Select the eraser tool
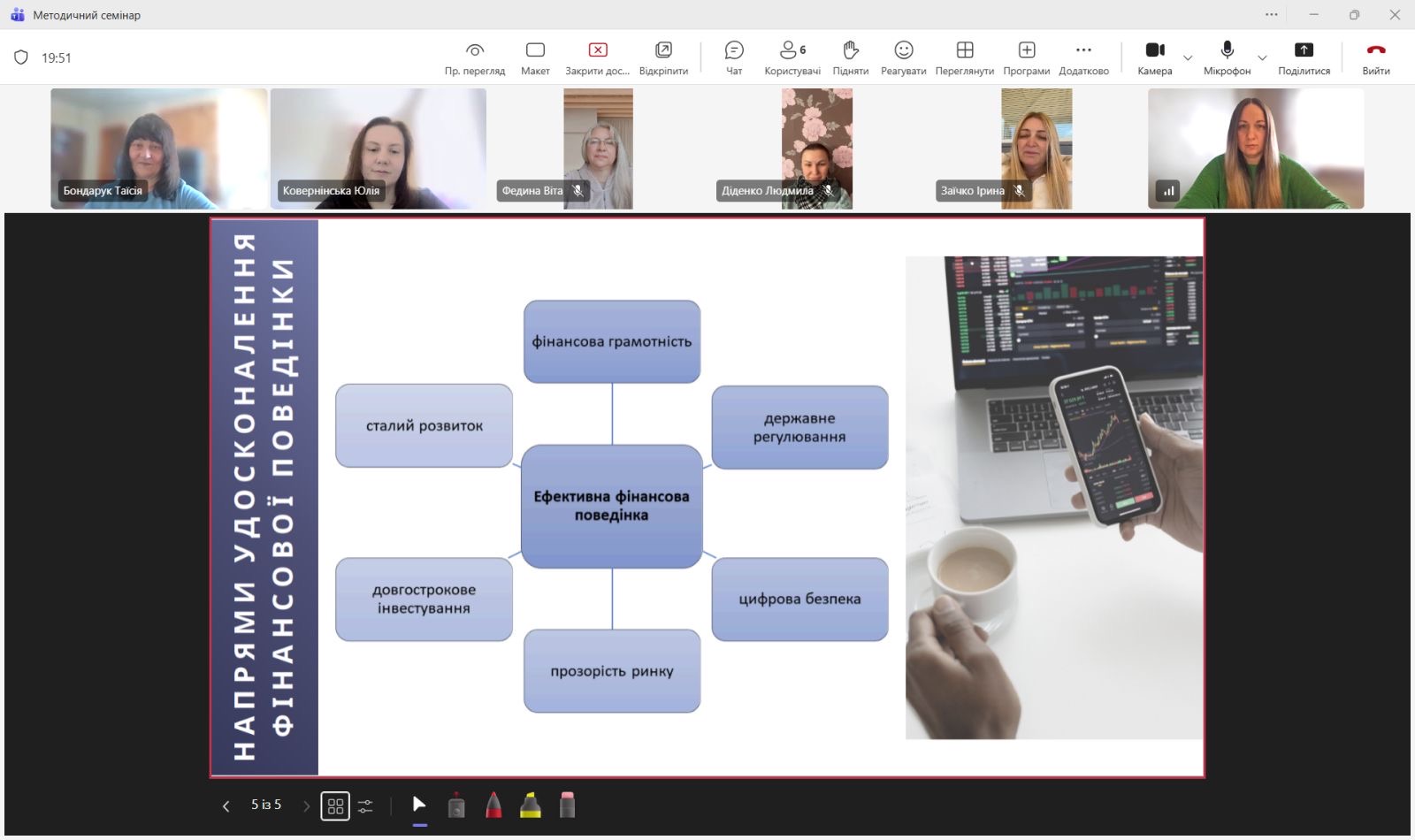This screenshot has width=1415, height=840. pyautogui.click(x=568, y=806)
